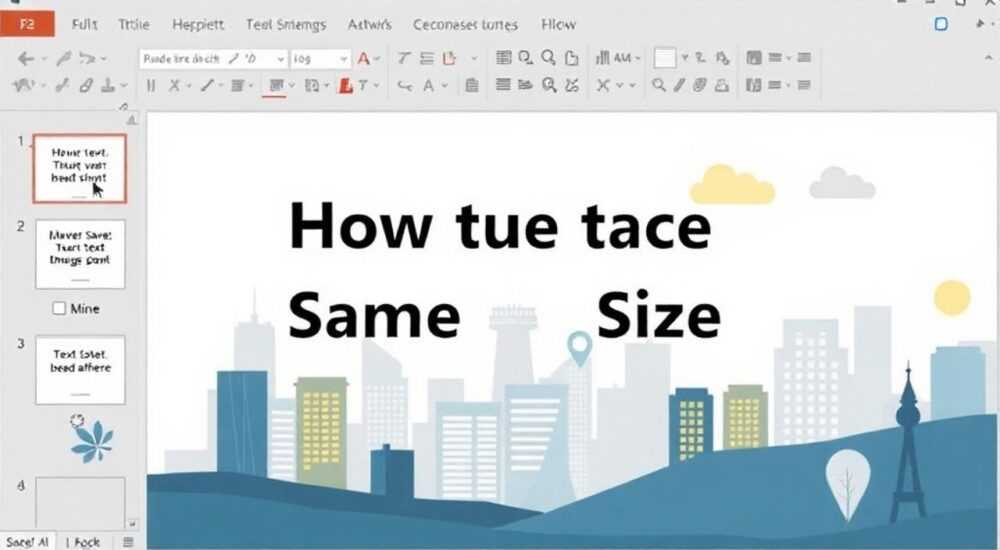Select the pencil icon beside the small magnifier

click(x=679, y=85)
